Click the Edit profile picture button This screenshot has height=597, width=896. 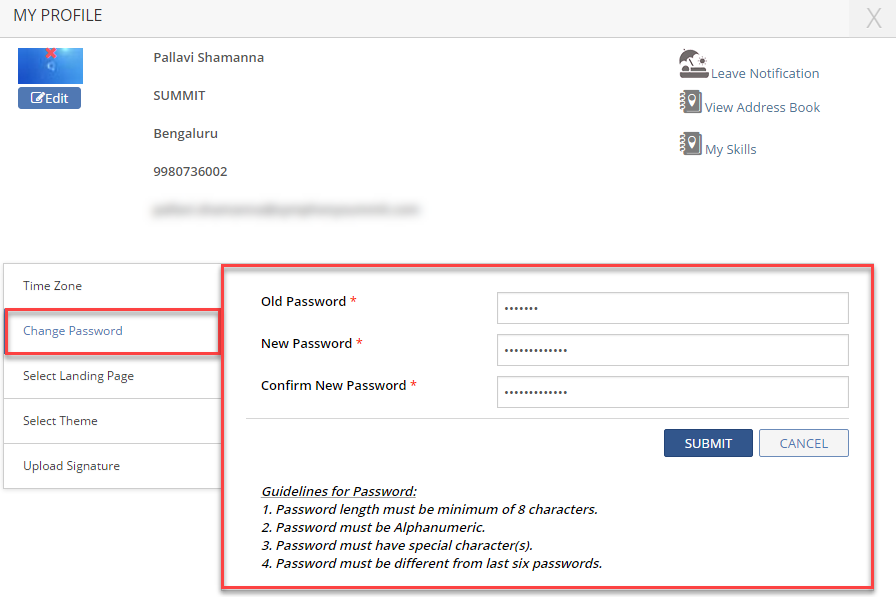(x=50, y=98)
